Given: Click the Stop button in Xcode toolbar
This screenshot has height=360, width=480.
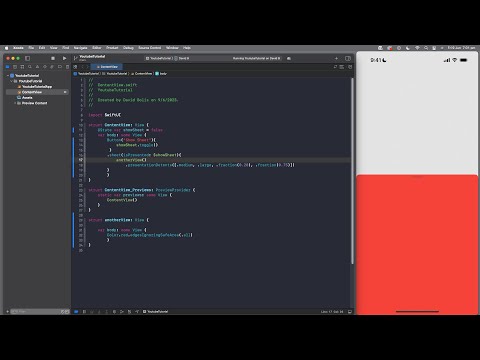Looking at the screenshot, I should click(53, 58).
